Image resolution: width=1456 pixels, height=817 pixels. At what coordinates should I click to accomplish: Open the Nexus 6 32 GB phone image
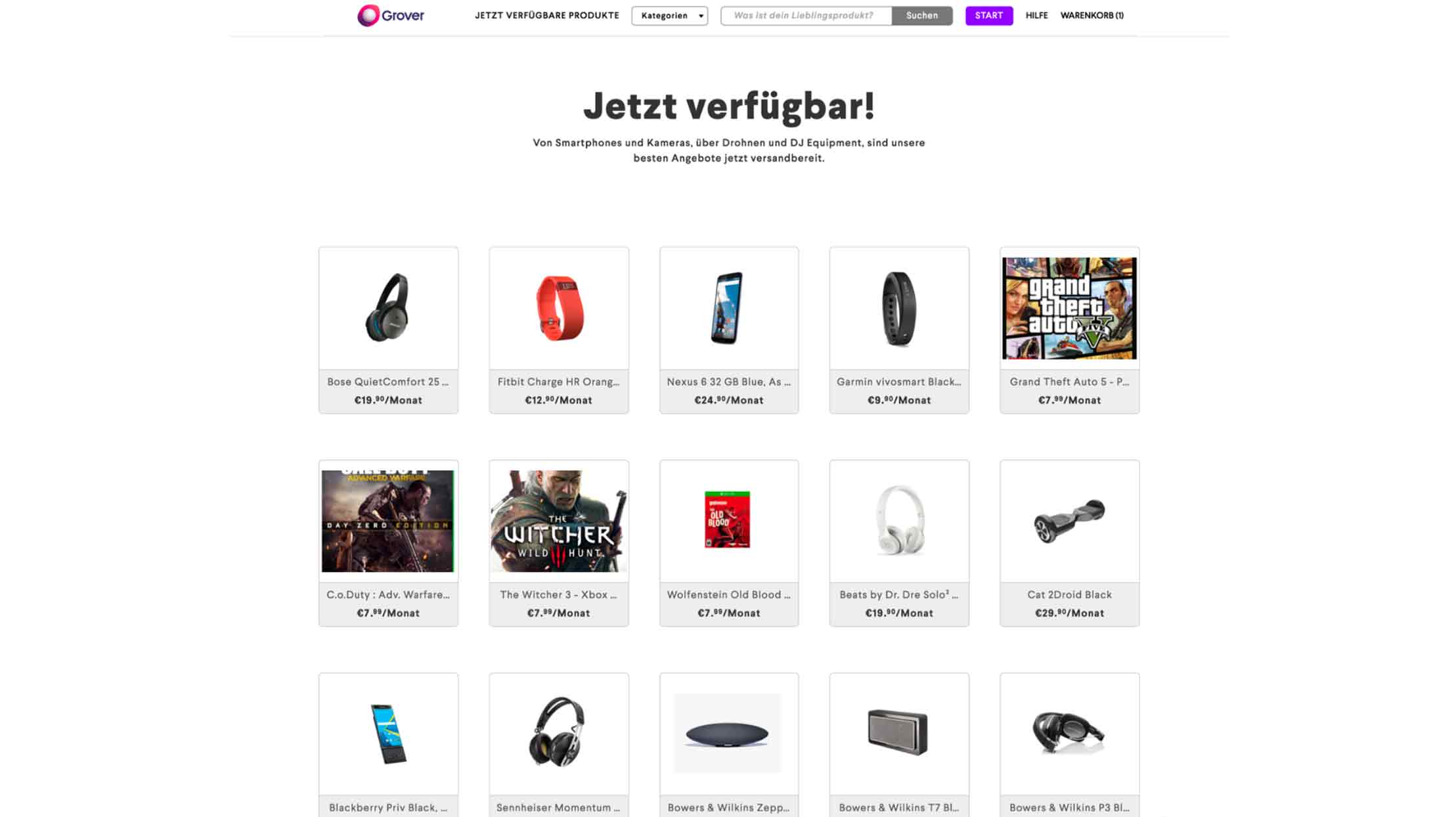728,308
